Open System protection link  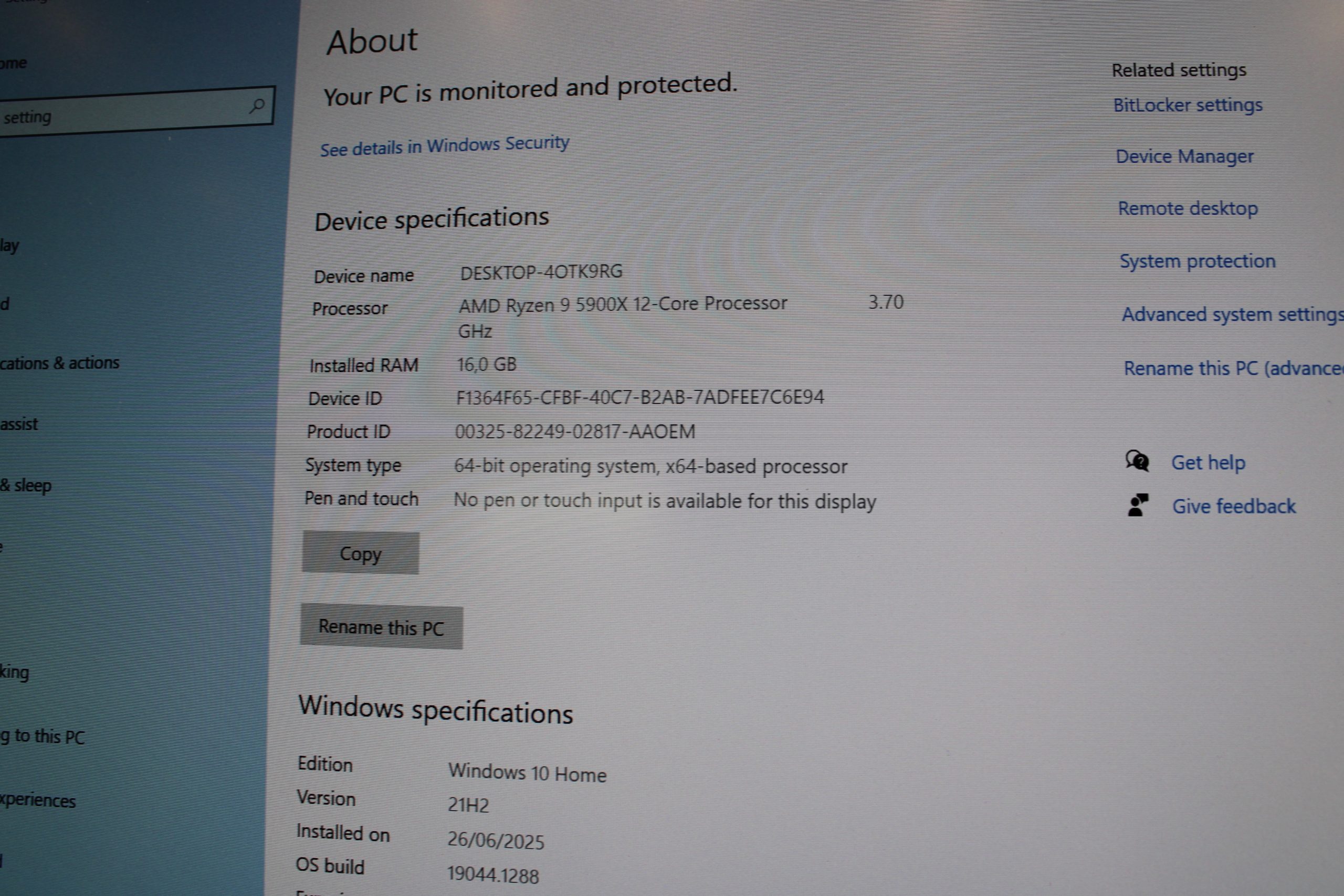pyautogui.click(x=1198, y=261)
